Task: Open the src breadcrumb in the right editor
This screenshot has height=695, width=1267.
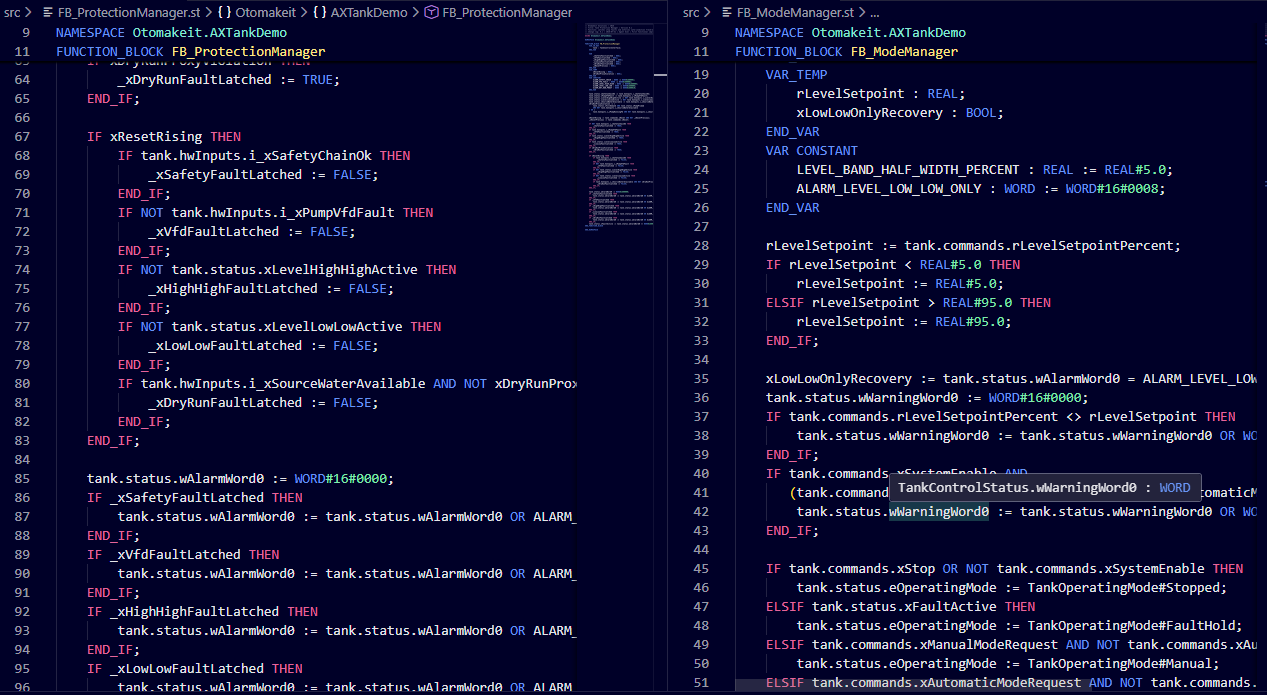Action: click(691, 13)
